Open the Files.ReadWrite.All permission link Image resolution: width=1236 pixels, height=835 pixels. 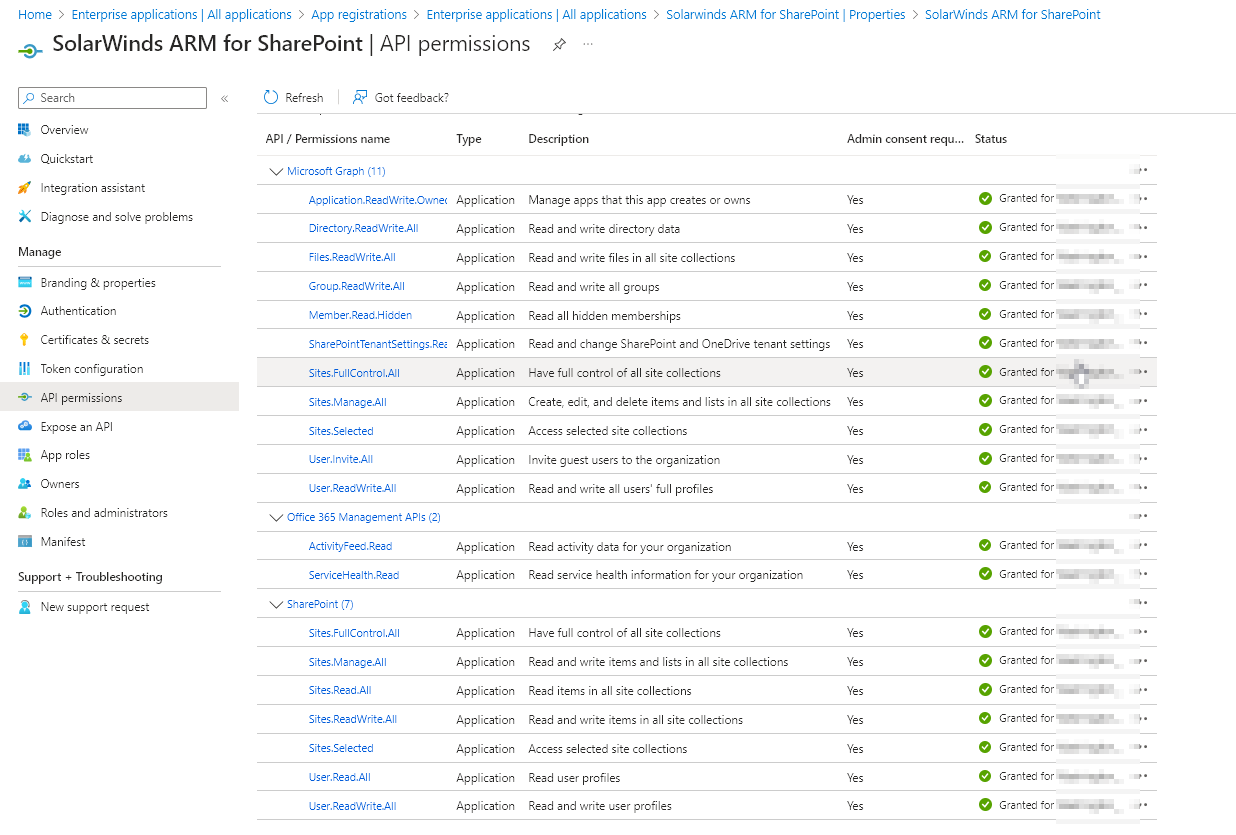point(352,258)
